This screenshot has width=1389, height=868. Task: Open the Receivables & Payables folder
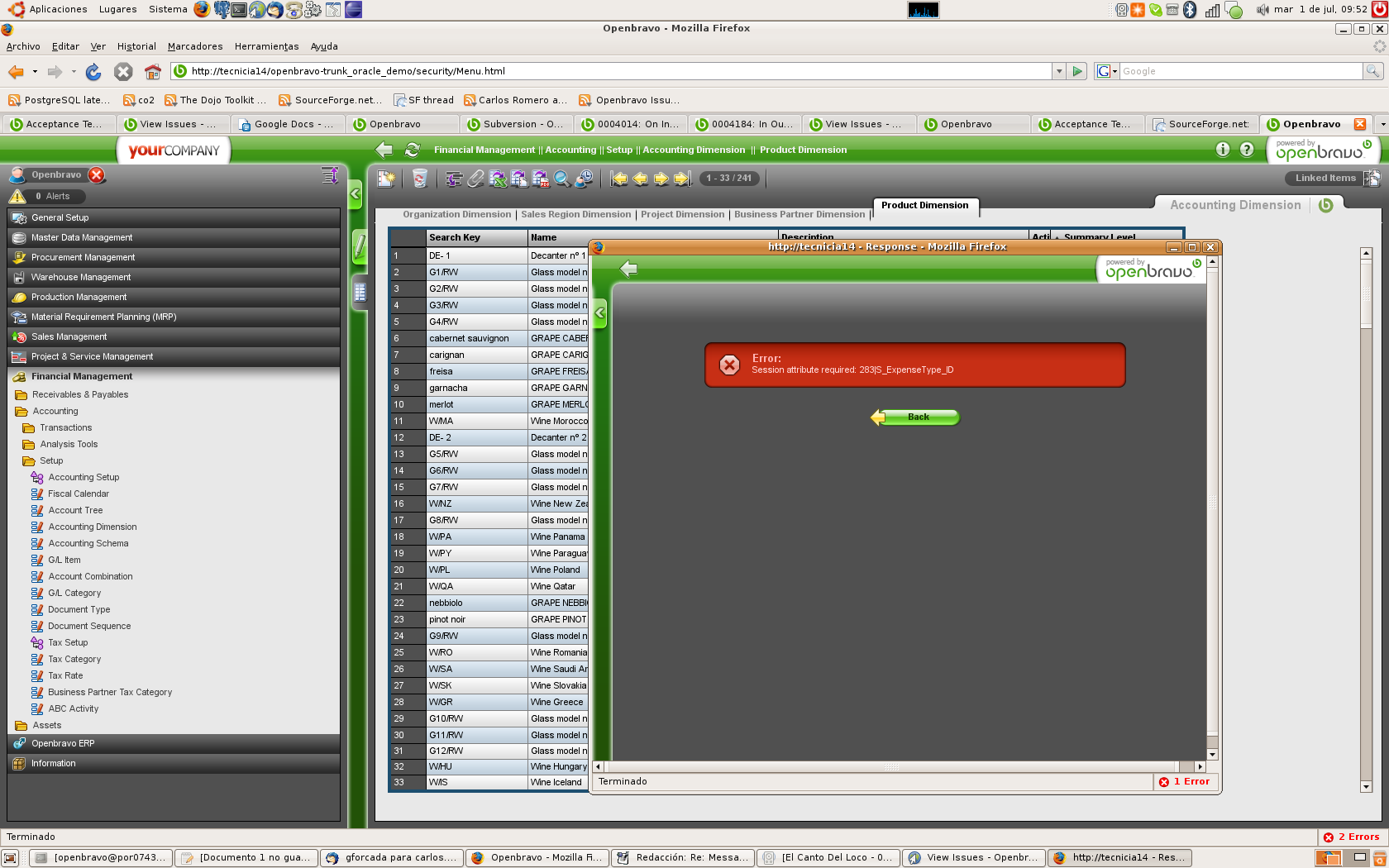(80, 394)
